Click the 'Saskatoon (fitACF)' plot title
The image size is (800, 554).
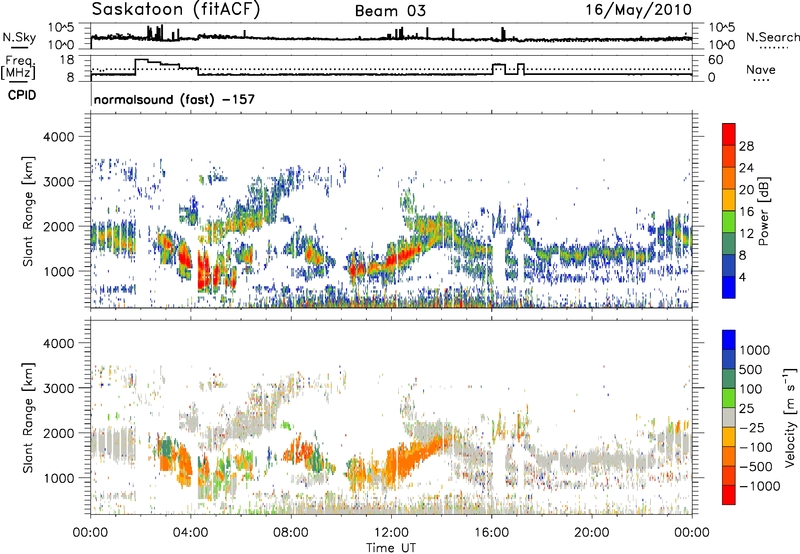point(176,10)
